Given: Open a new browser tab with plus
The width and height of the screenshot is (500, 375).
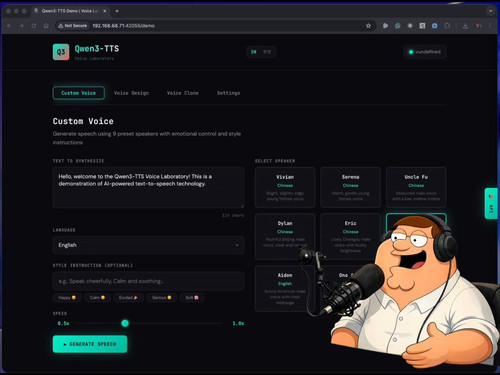Looking at the screenshot, I should point(117,11).
